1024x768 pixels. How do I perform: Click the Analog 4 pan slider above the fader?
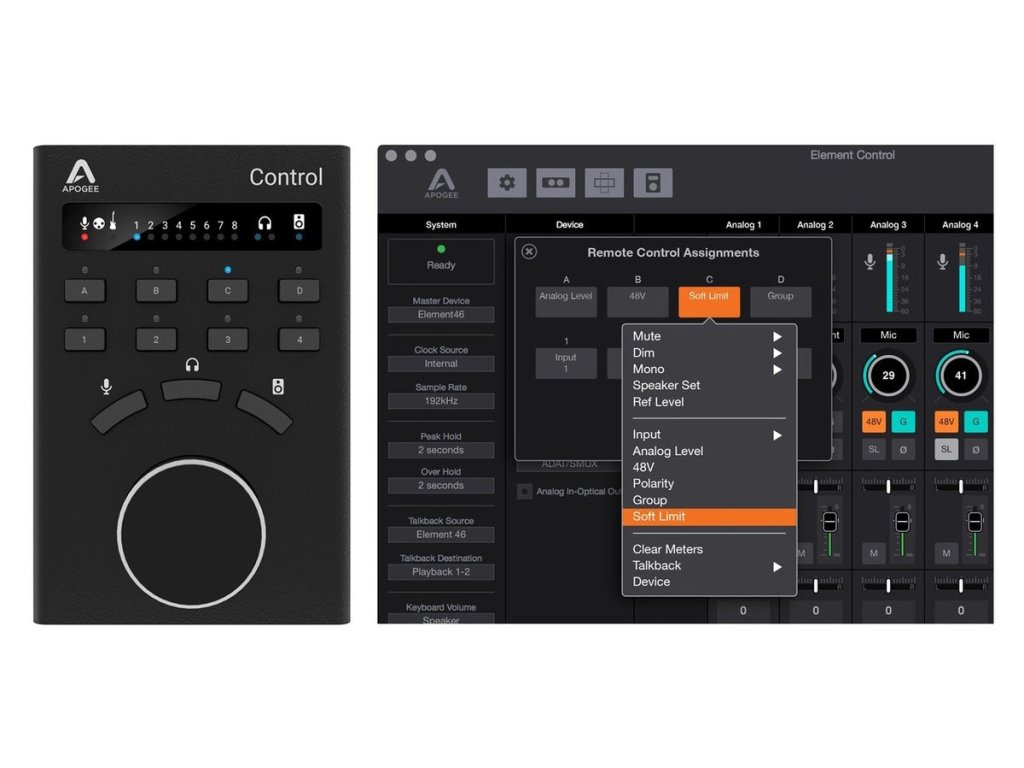[961, 486]
